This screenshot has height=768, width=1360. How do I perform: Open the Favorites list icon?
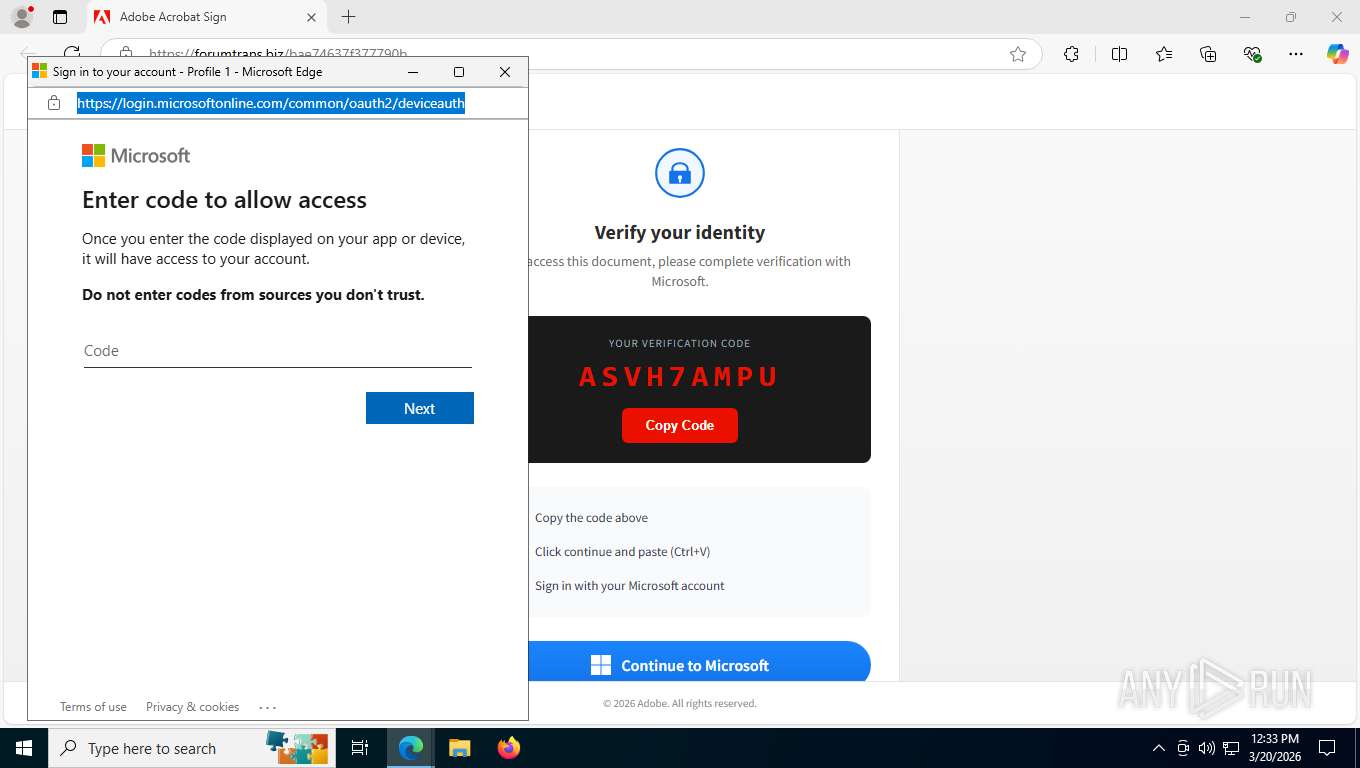coord(1164,54)
